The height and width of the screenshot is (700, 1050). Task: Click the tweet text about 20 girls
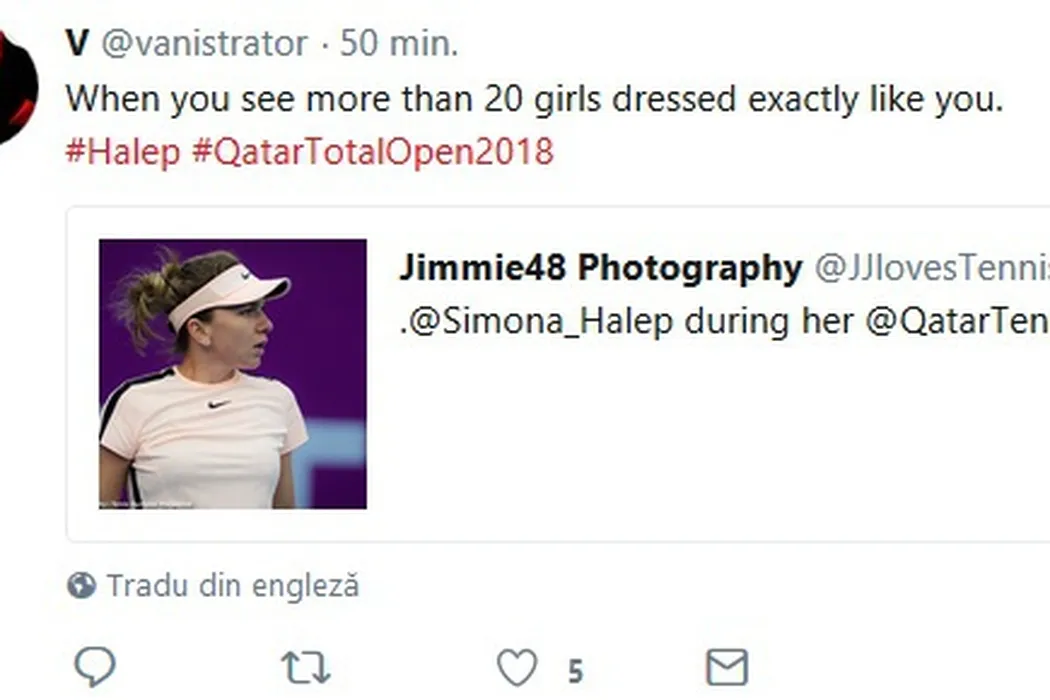(534, 99)
